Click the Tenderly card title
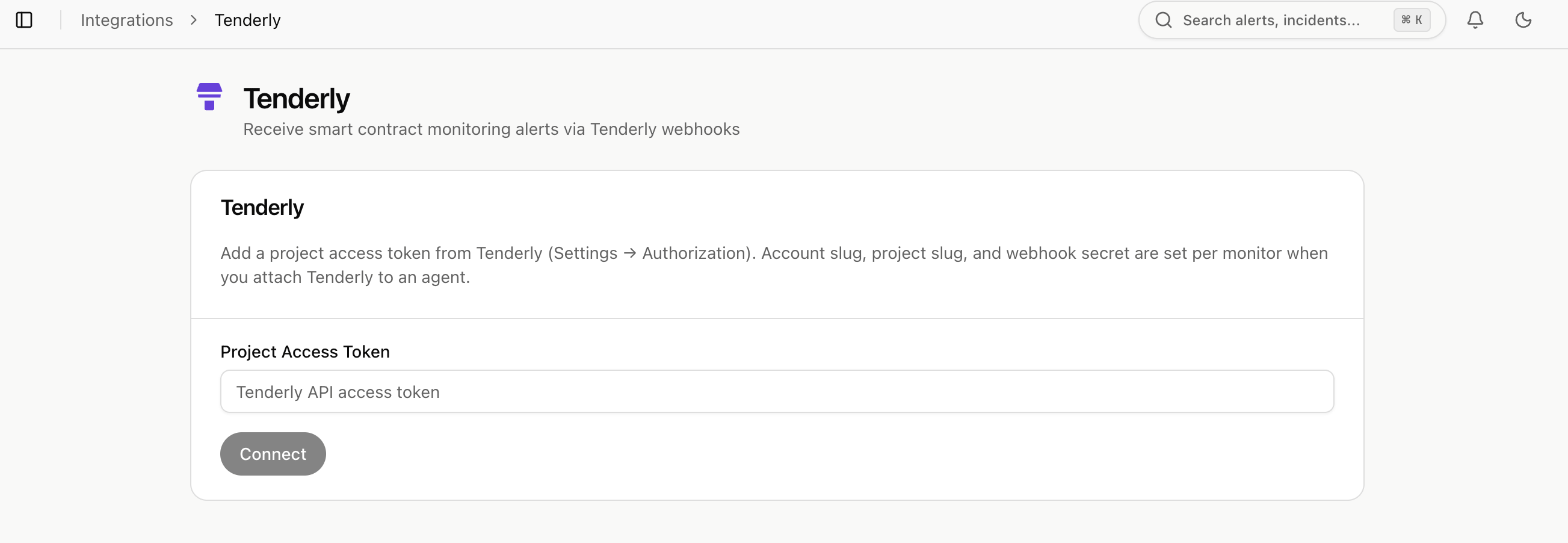 point(262,208)
